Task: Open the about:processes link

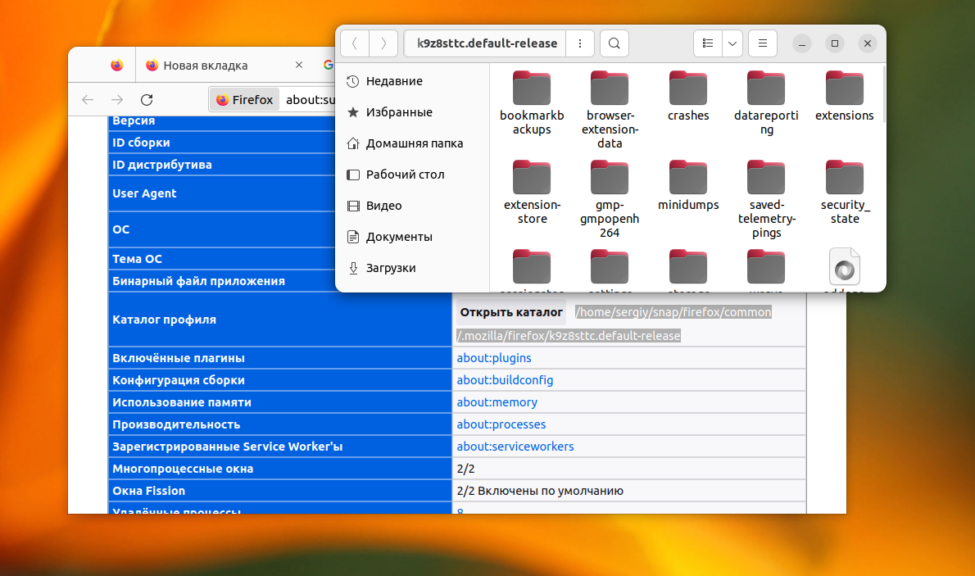Action: click(x=501, y=424)
